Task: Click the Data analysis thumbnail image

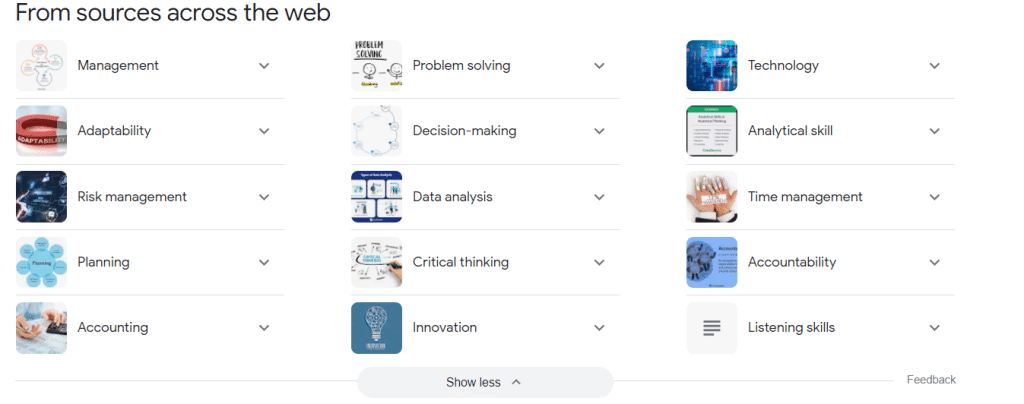Action: click(376, 197)
